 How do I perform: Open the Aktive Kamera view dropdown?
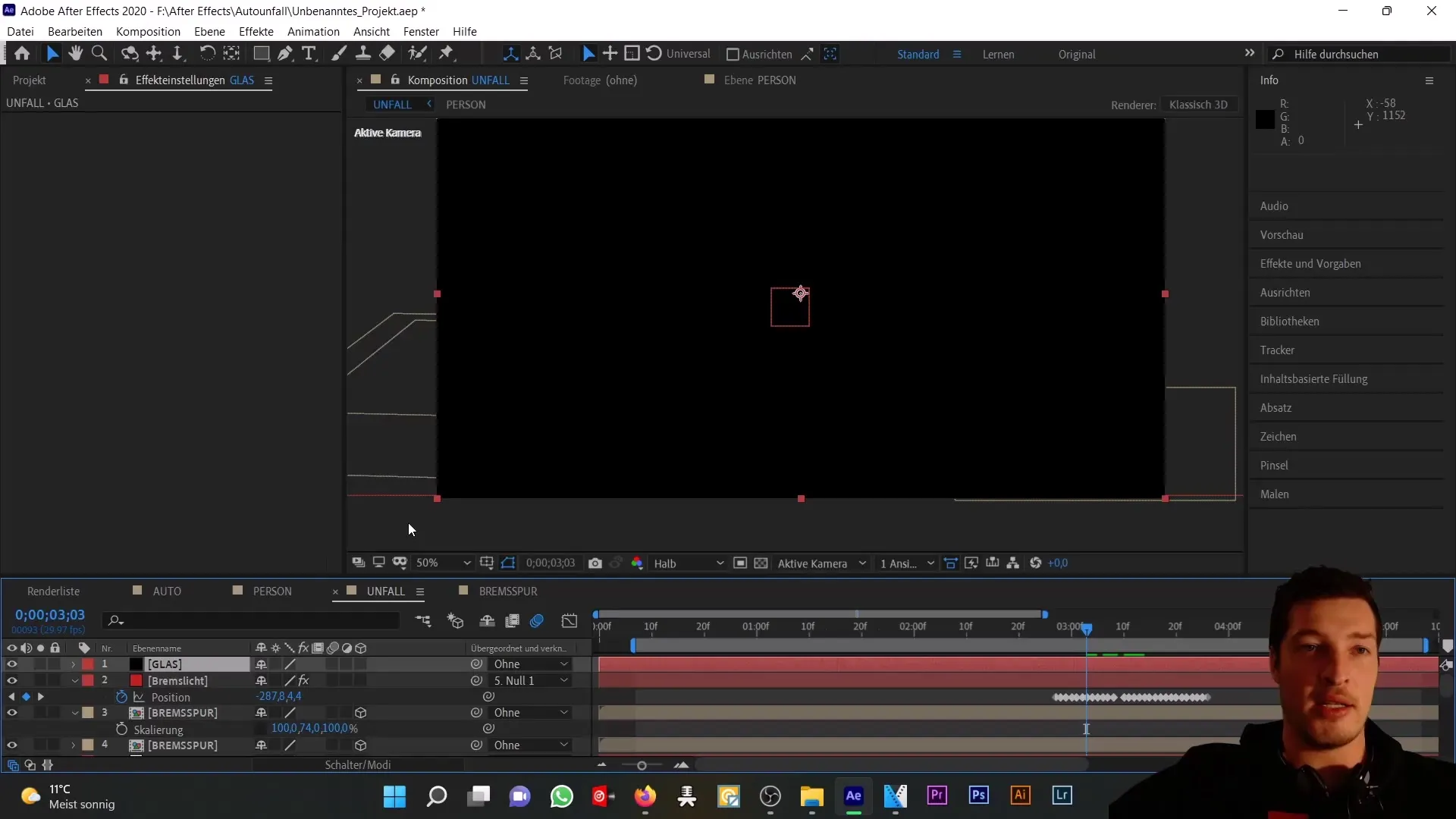[x=821, y=563]
